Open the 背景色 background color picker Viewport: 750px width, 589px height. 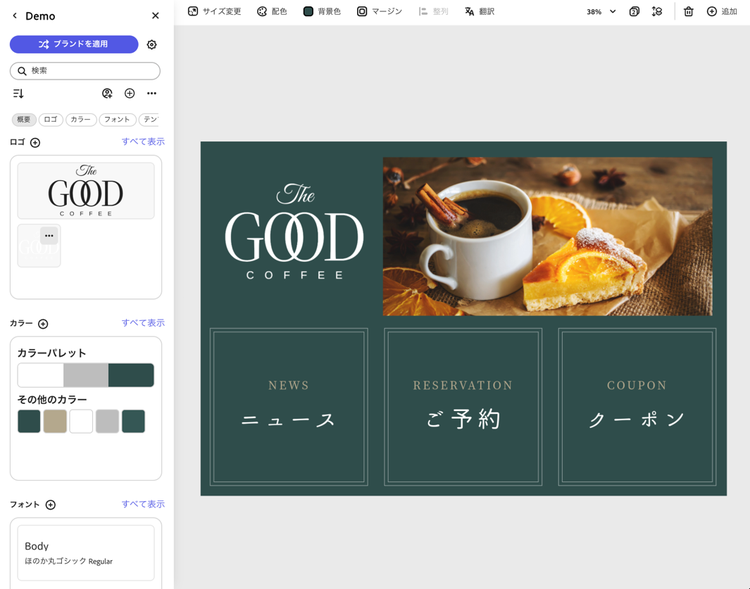[x=322, y=11]
